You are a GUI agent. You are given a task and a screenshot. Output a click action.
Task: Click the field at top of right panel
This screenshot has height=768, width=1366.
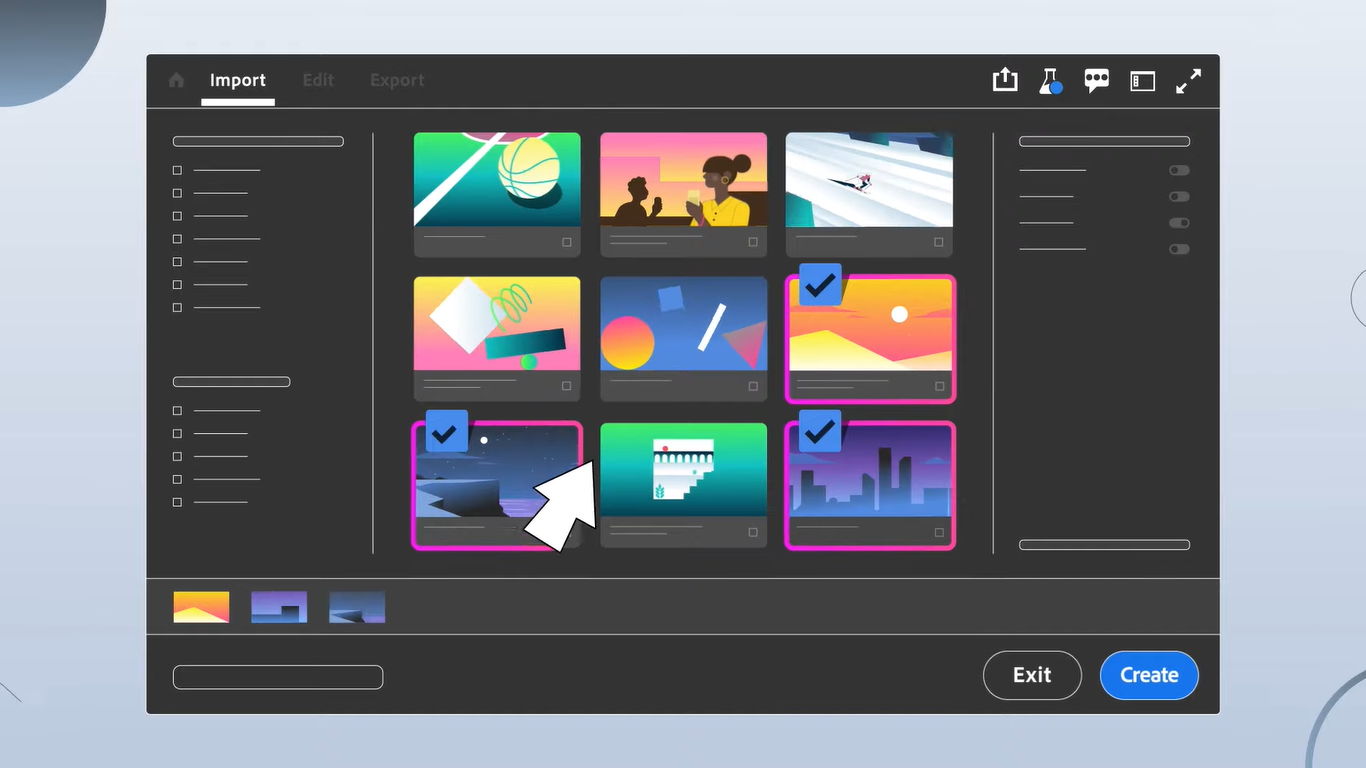click(1104, 142)
